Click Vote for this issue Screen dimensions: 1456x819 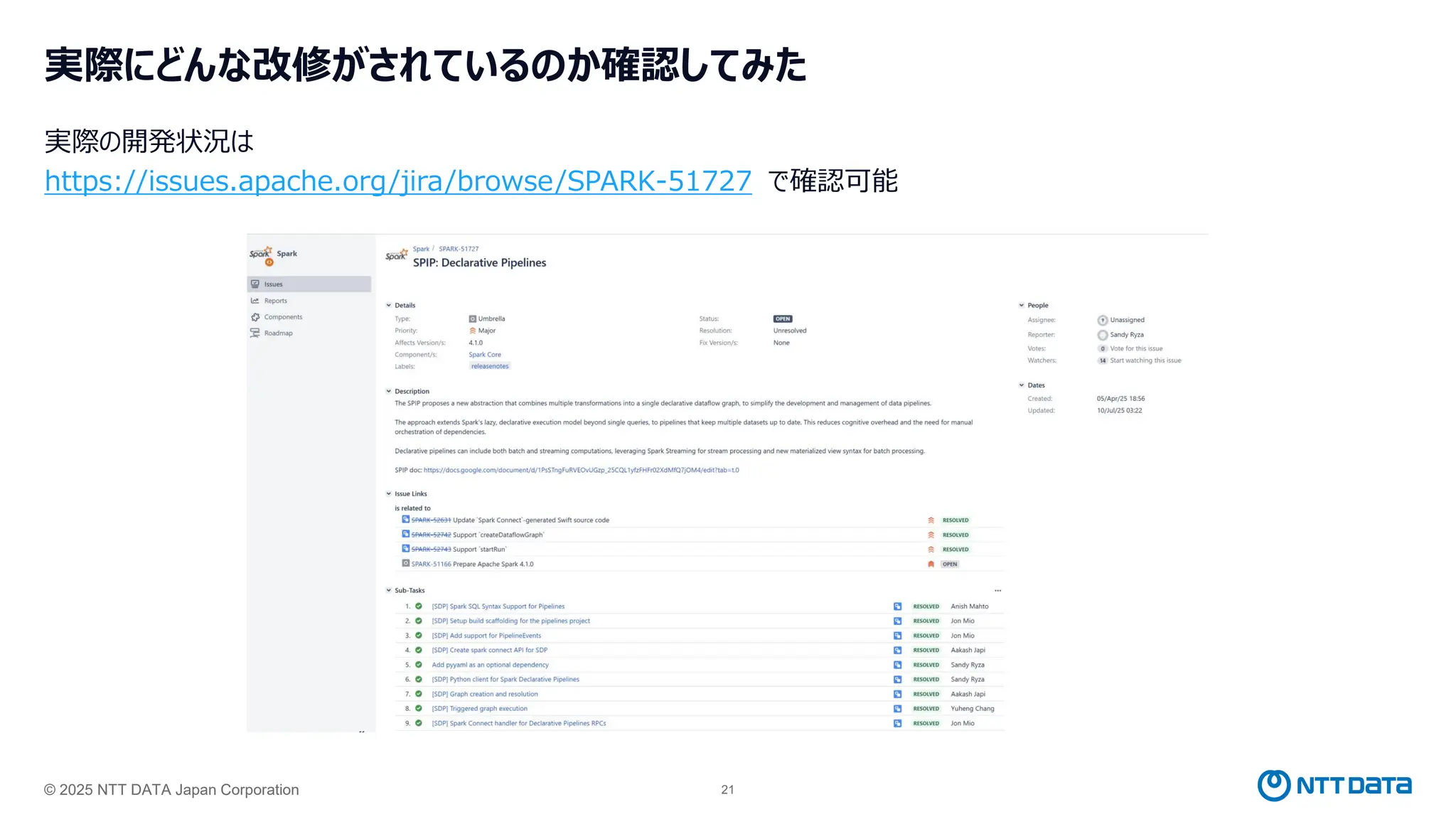click(1136, 348)
